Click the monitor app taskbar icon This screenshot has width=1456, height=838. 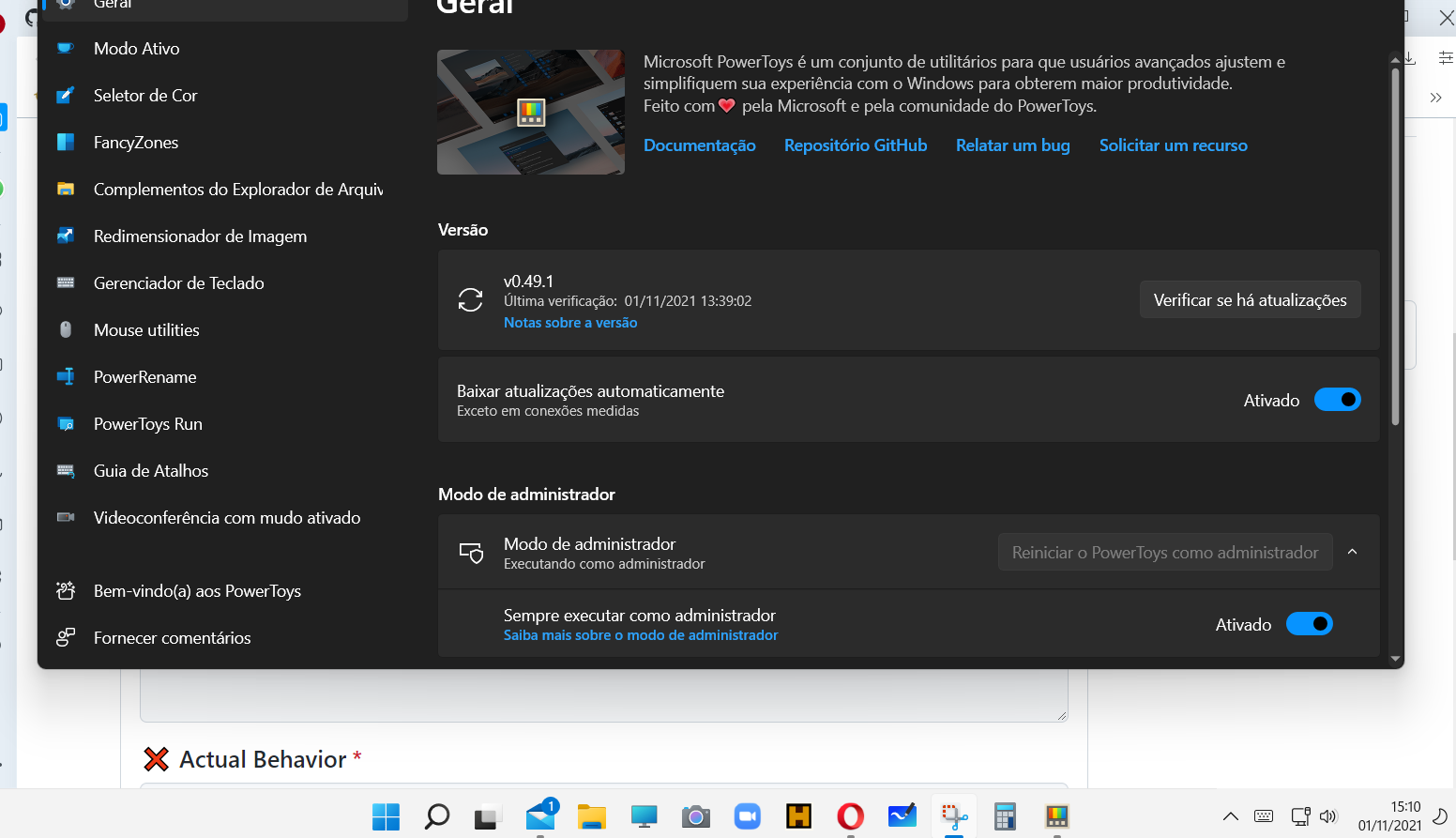click(644, 816)
